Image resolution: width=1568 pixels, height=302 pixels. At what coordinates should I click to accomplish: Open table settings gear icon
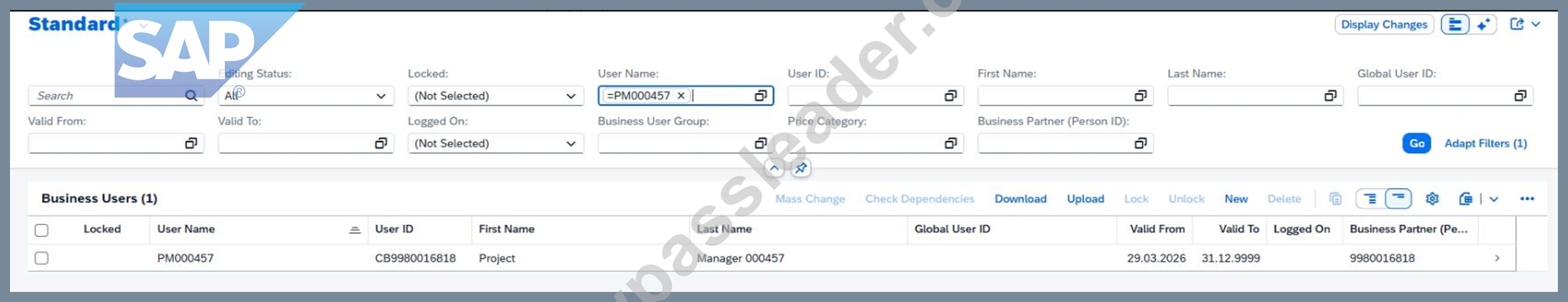pyautogui.click(x=1432, y=199)
